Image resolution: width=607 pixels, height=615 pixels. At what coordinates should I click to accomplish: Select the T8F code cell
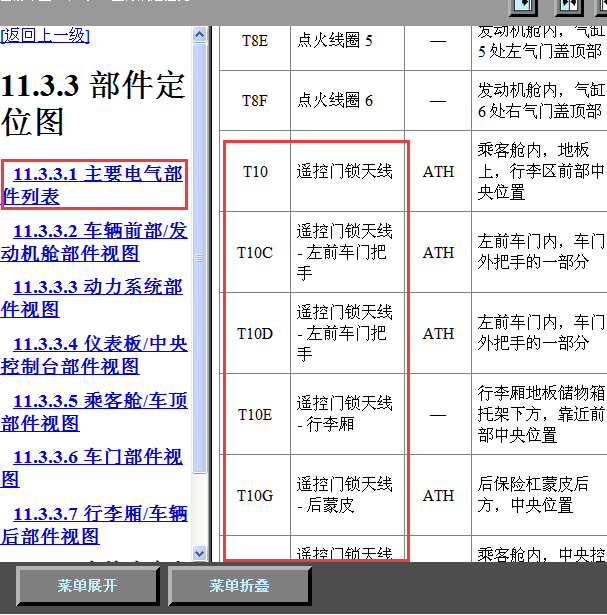255,101
